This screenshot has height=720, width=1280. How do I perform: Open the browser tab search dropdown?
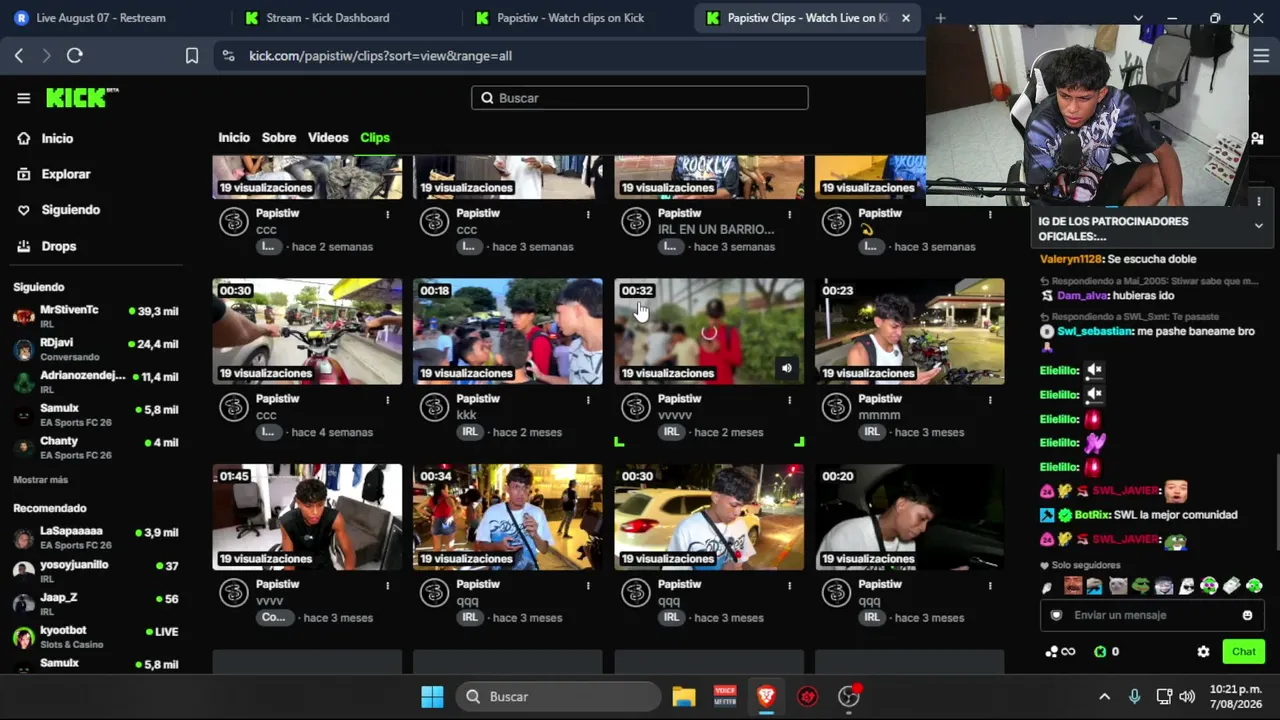click(1138, 18)
